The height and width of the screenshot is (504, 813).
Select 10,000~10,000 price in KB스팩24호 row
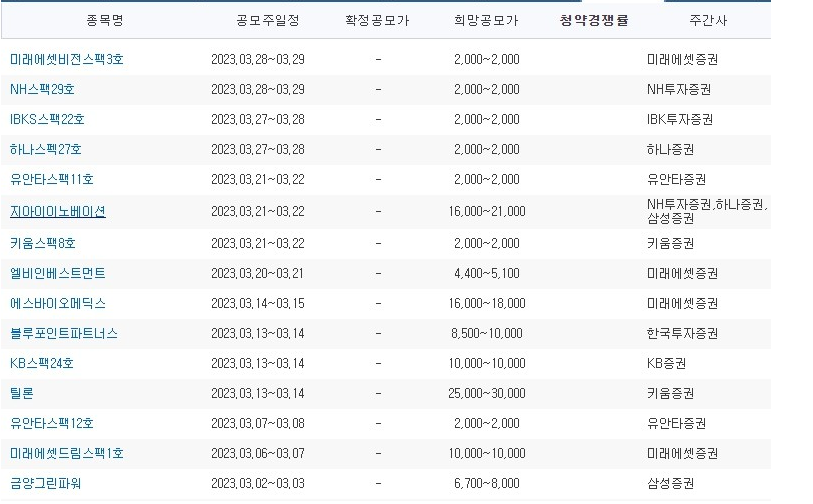487,364
